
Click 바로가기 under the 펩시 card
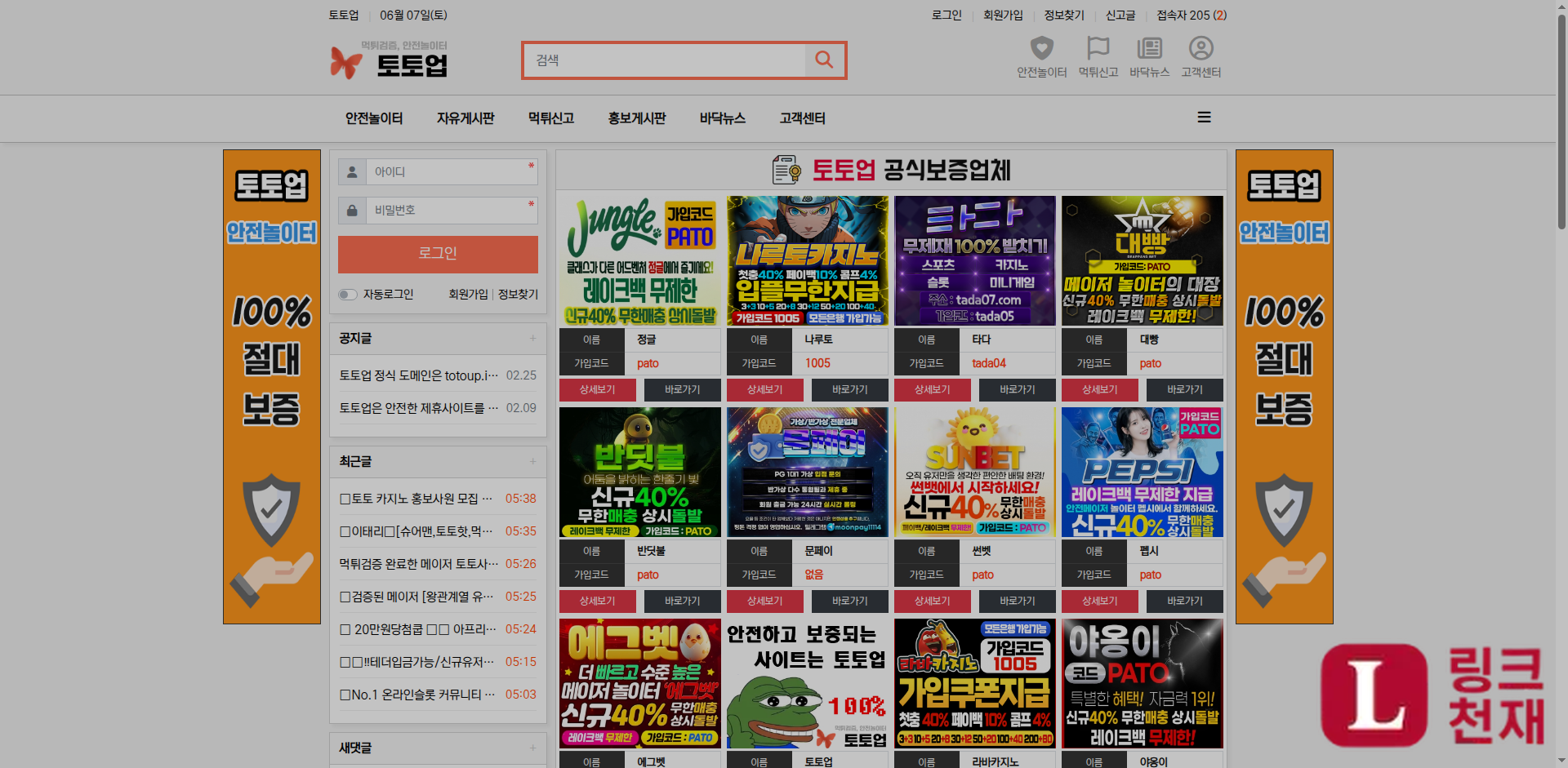click(1185, 601)
